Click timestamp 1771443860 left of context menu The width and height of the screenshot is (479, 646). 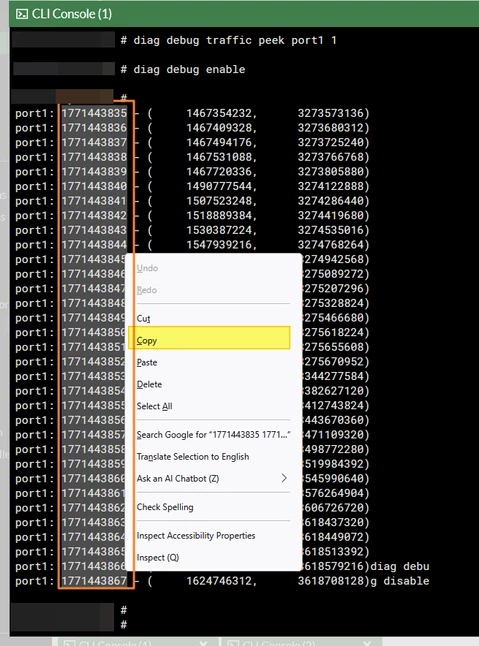pos(93,479)
